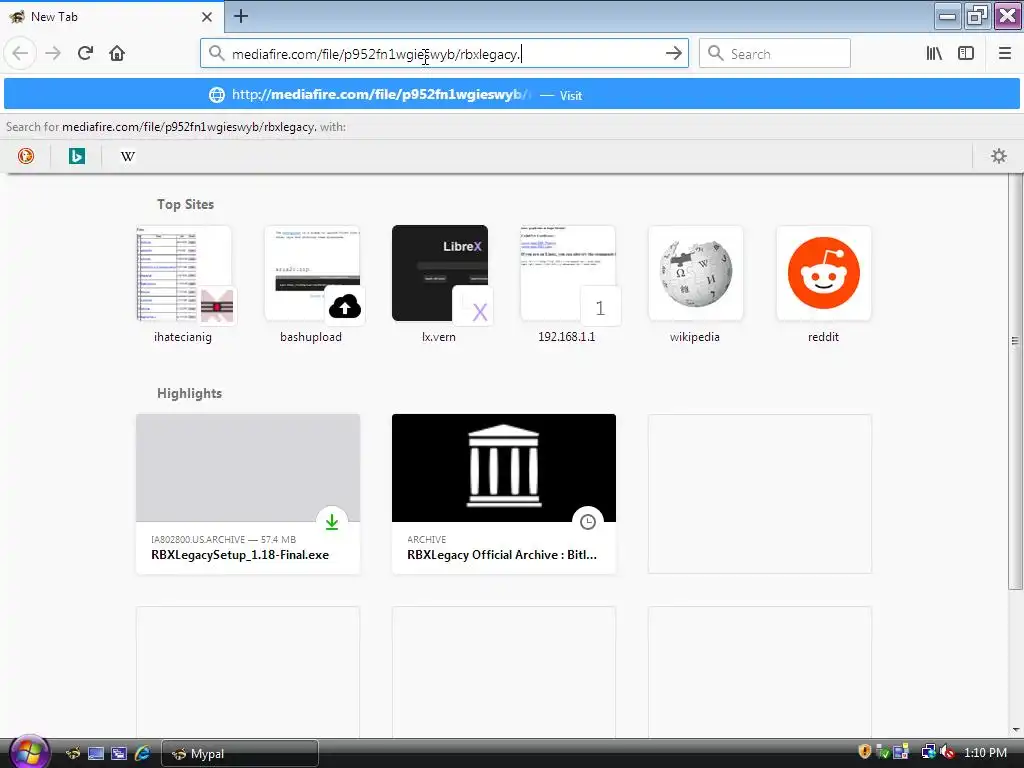The image size is (1024, 768).
Task: Open the home page button
Action: pyautogui.click(x=117, y=53)
